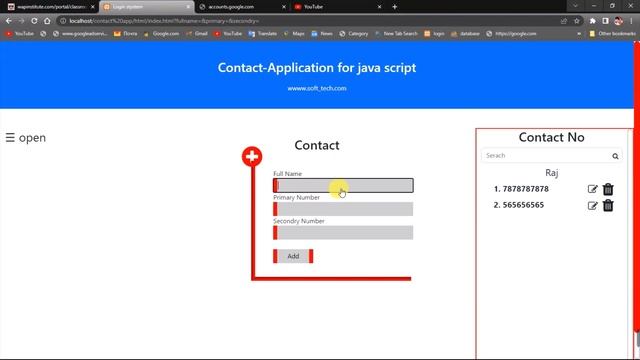Delete the number 565656565

pos(608,205)
